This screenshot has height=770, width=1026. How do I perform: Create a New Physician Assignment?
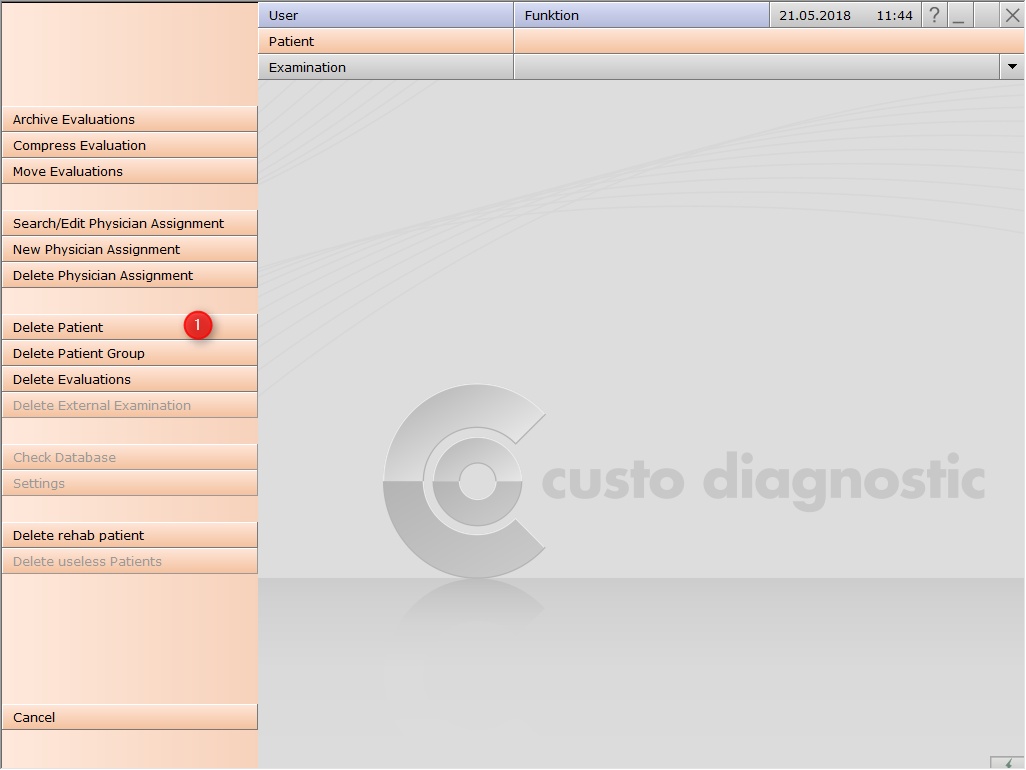pos(130,249)
